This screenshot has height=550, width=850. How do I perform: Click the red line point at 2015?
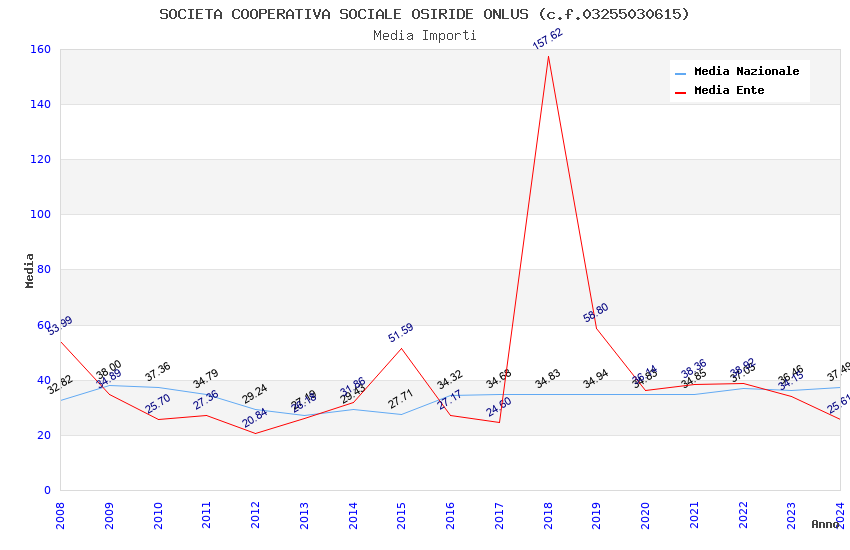coord(402,348)
